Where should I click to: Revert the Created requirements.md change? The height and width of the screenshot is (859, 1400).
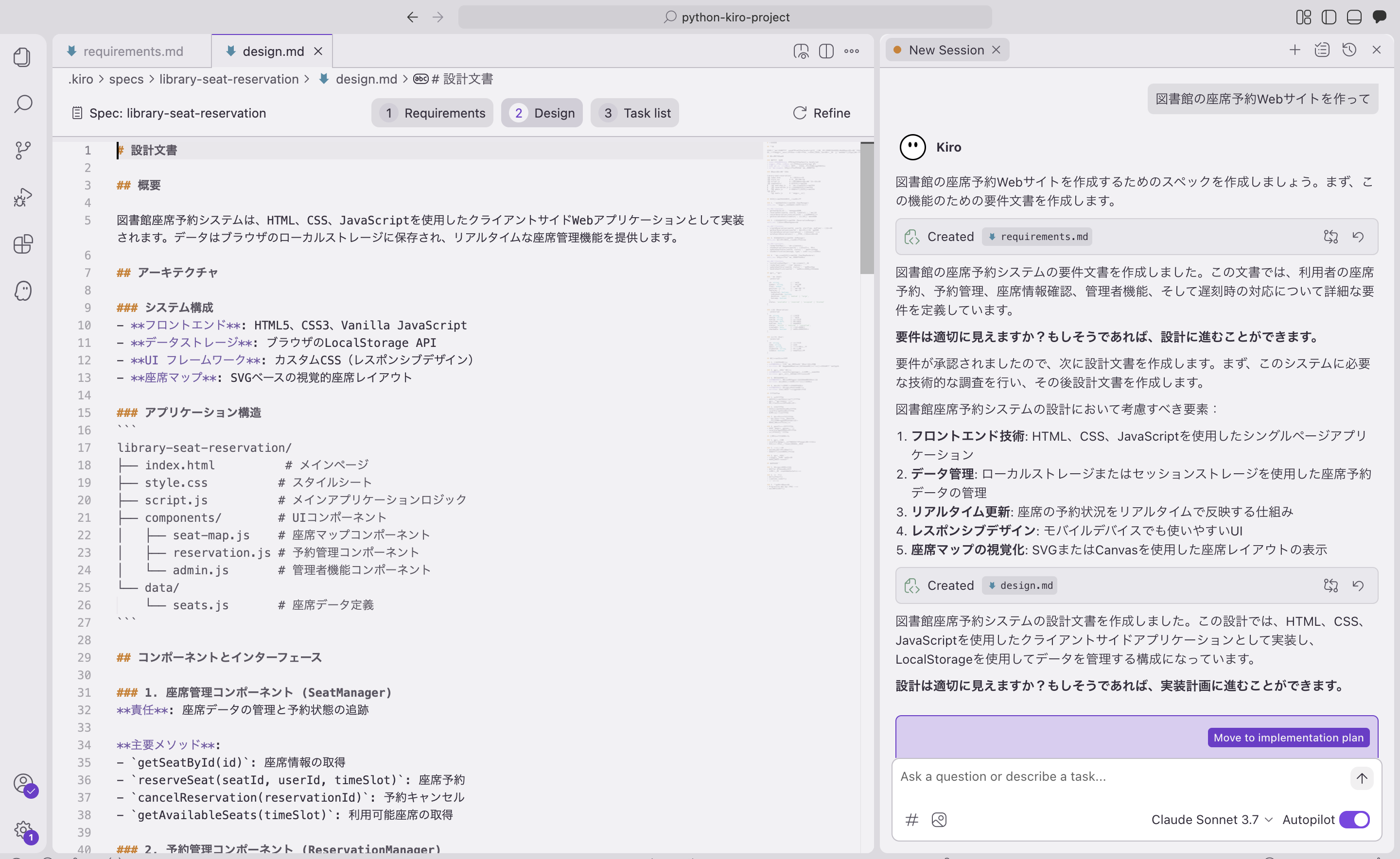pyautogui.click(x=1358, y=236)
